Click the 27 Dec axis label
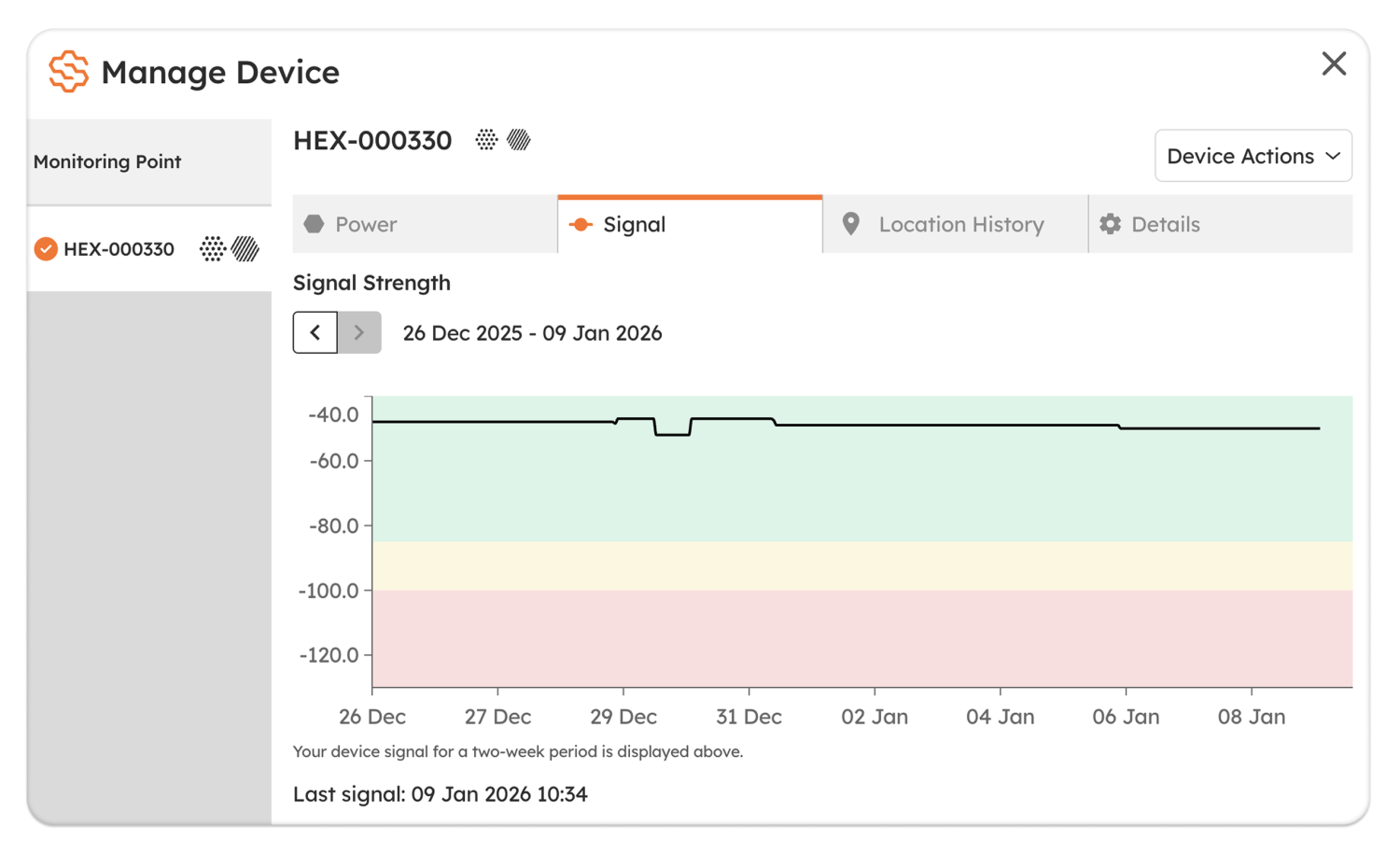 [497, 717]
